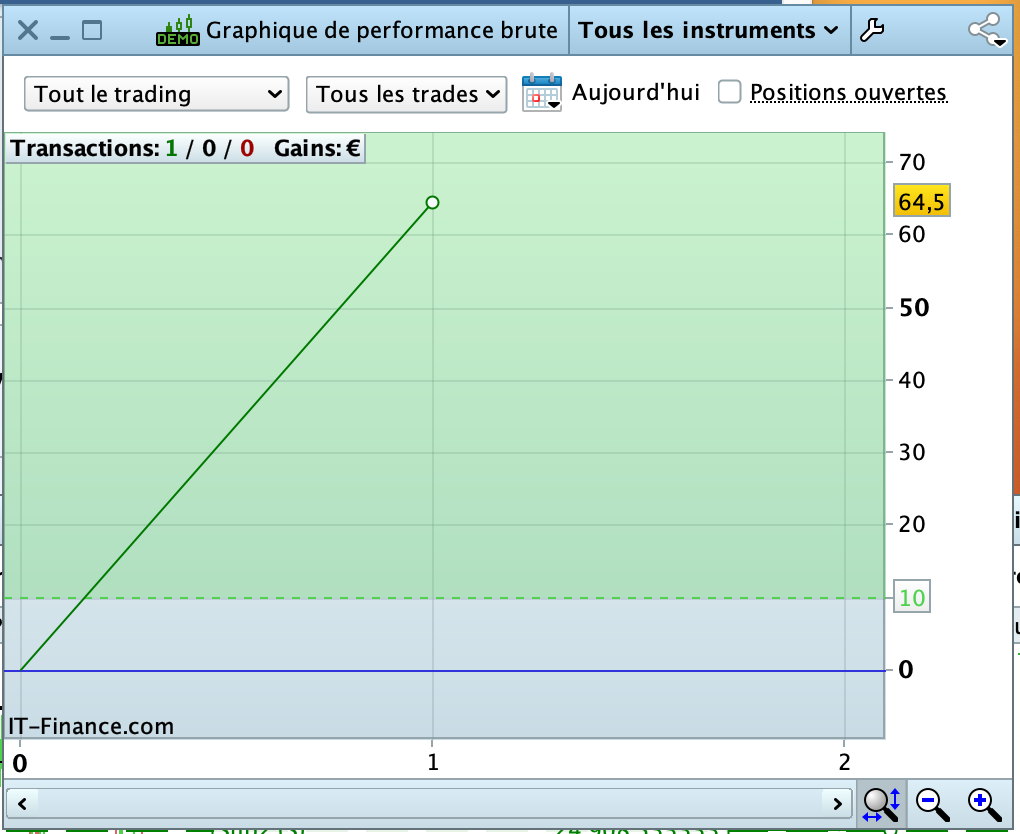Click the bold 50 y-axis value
This screenshot has width=1020, height=834.
point(914,308)
